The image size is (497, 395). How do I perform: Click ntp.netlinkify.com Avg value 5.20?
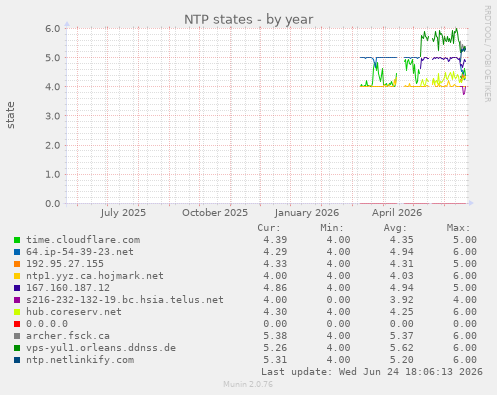click(402, 360)
